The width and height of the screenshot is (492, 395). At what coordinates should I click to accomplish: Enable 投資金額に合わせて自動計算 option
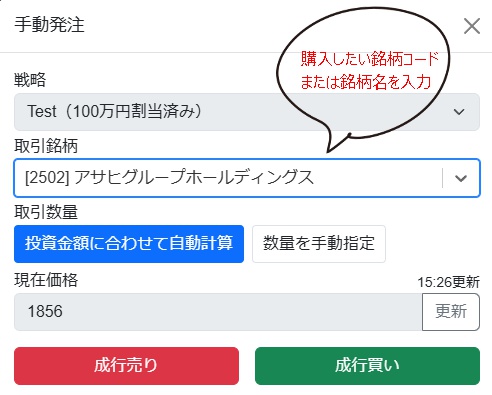(129, 244)
